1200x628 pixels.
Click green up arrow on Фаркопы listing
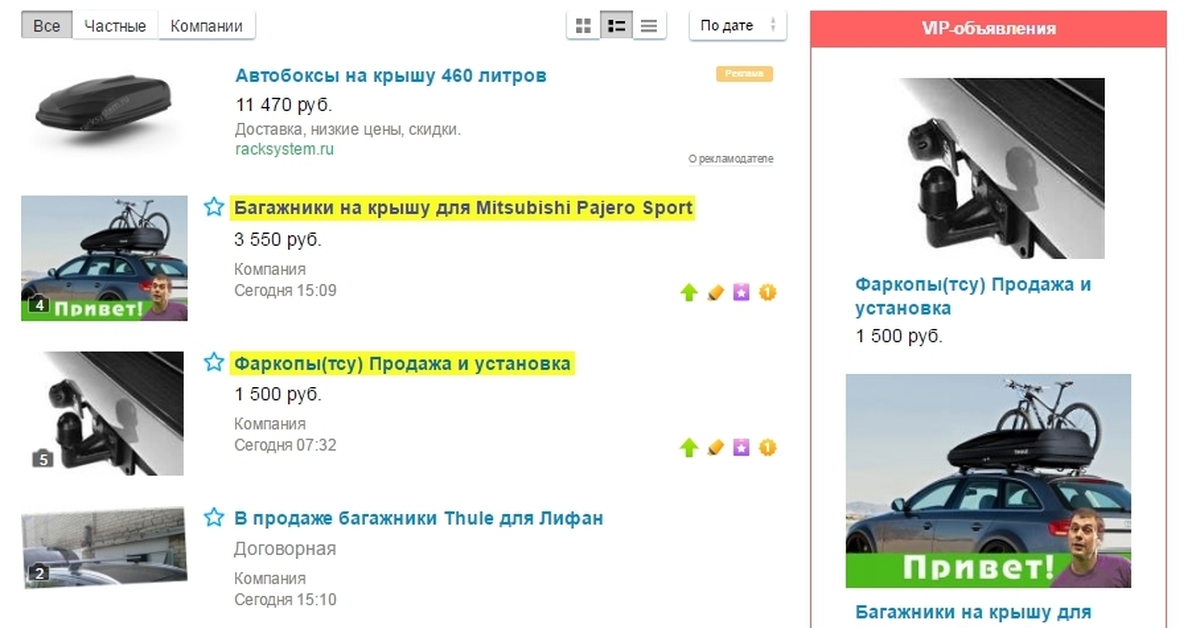click(688, 448)
